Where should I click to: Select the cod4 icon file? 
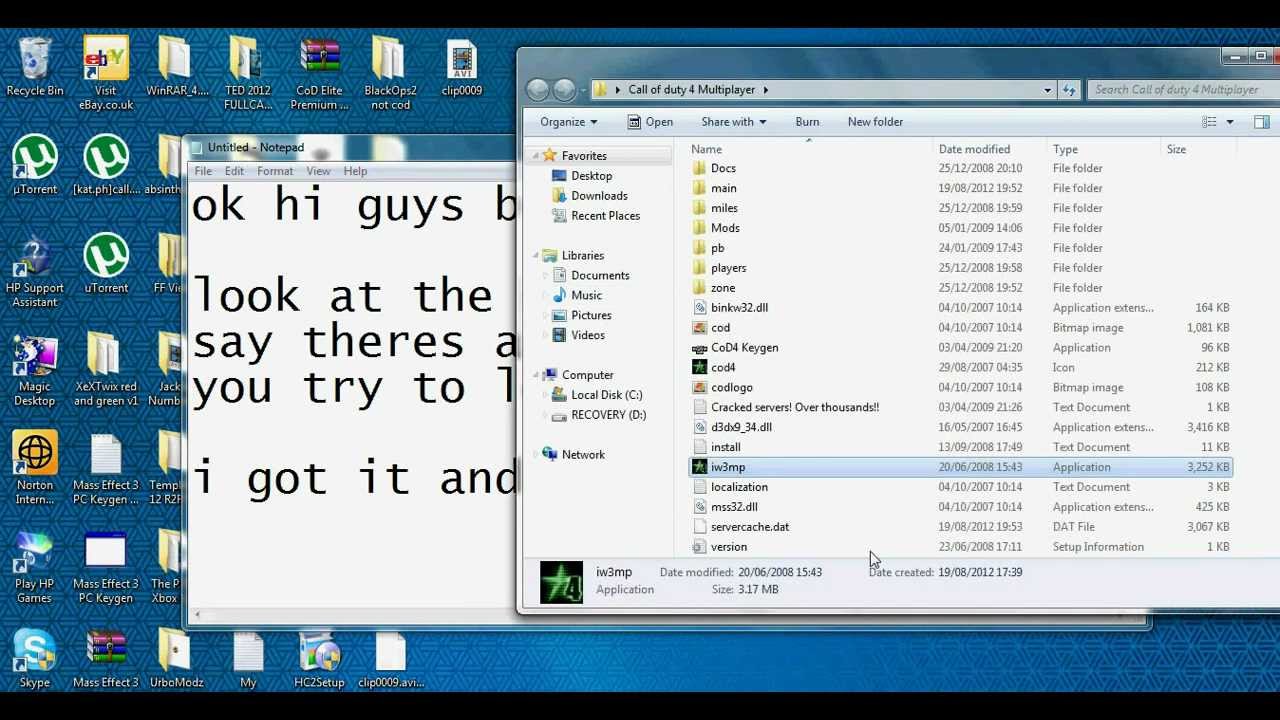(723, 367)
